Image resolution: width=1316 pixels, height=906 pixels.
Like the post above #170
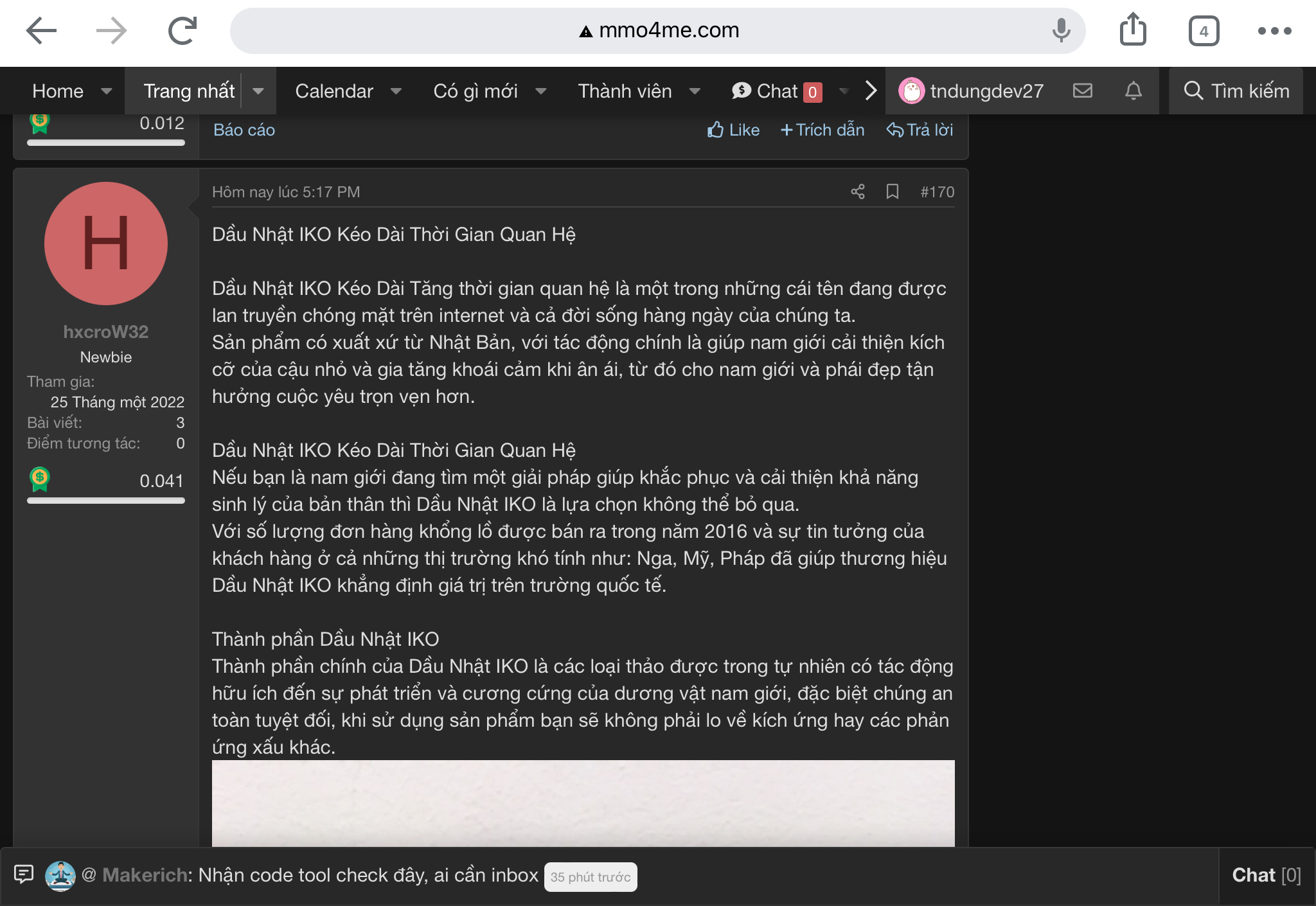tap(733, 130)
